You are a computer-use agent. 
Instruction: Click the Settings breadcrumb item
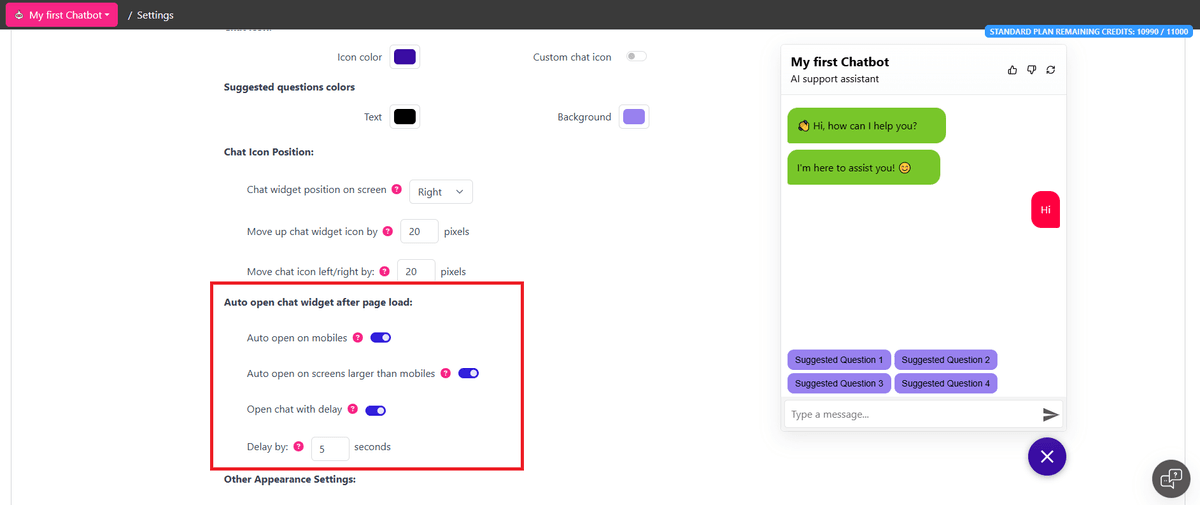(155, 15)
